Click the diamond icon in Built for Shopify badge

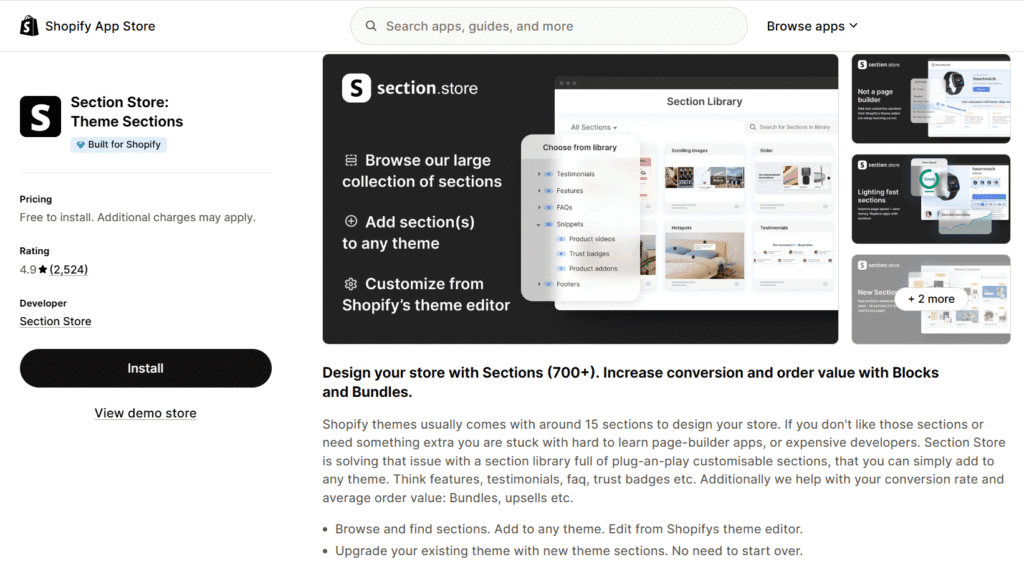coord(80,145)
